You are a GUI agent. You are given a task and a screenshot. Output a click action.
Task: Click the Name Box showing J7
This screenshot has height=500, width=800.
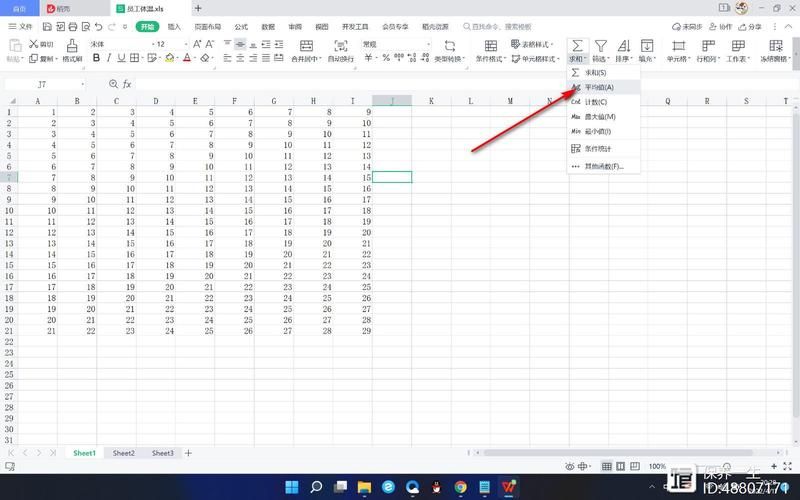pyautogui.click(x=45, y=85)
